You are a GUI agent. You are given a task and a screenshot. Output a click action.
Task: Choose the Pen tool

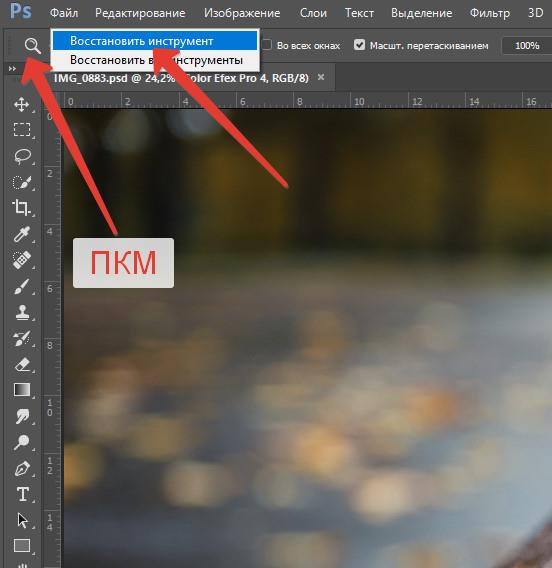(x=22, y=468)
